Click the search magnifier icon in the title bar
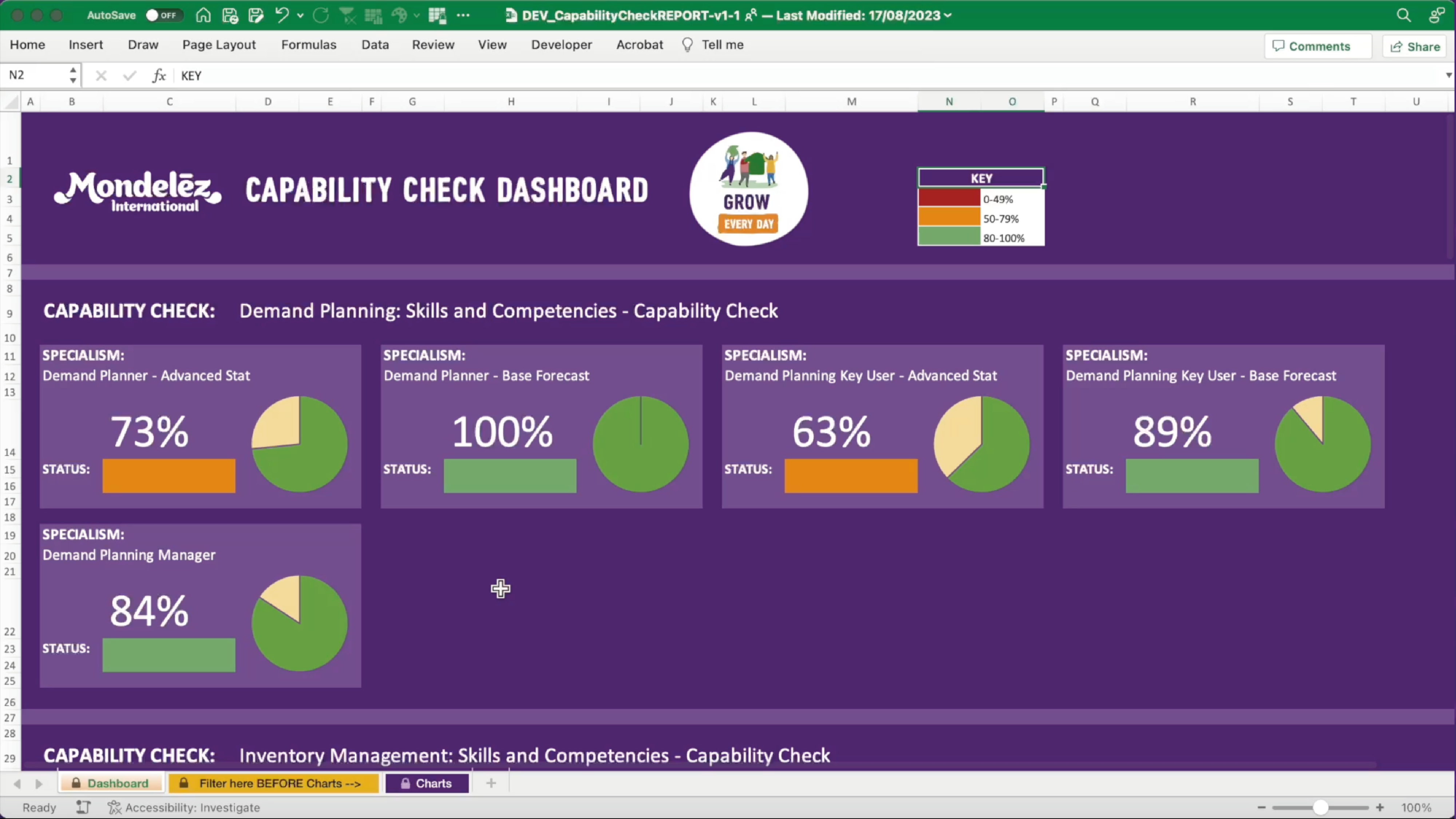Screen dimensions: 1456x819 click(x=1404, y=15)
